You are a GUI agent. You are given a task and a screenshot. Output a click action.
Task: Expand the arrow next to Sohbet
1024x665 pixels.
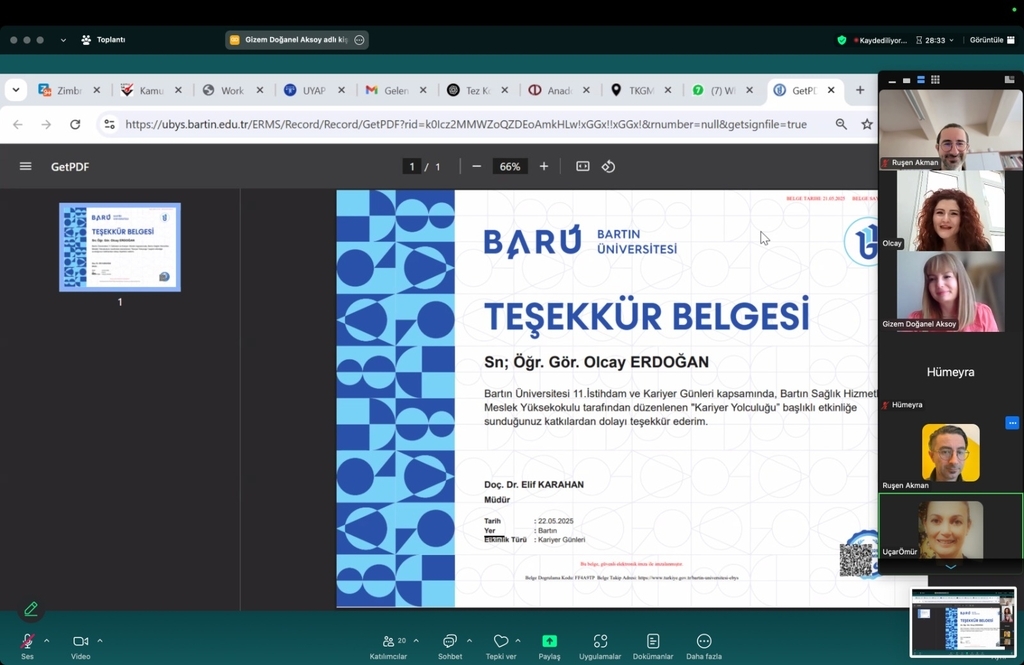coord(470,641)
